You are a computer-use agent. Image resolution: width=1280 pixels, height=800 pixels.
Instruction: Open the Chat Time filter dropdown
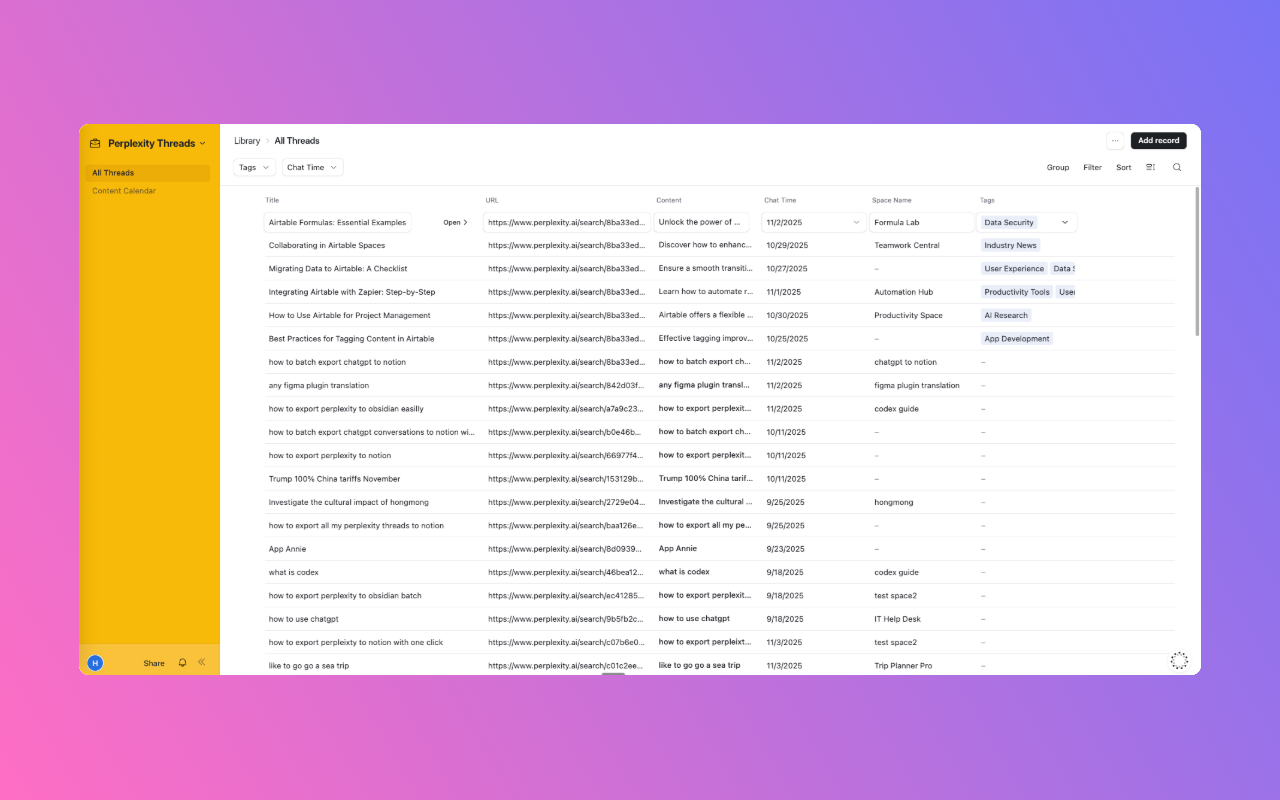point(311,167)
